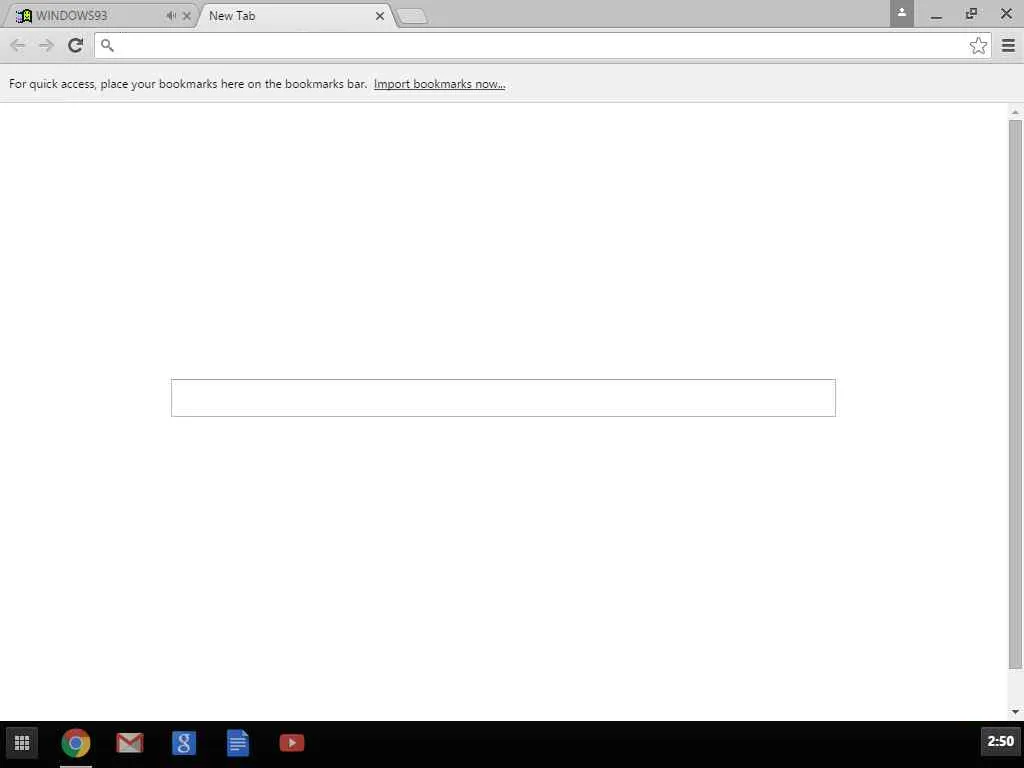Screen dimensions: 1024x768
Task: Open the 2:50 clock status tray
Action: (x=1000, y=741)
